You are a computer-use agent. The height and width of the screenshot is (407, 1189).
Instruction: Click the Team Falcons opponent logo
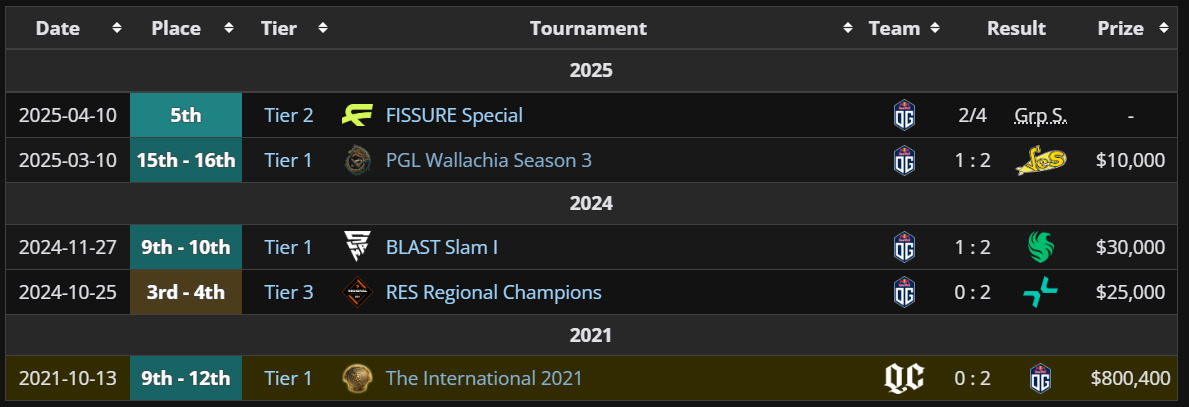click(1040, 247)
